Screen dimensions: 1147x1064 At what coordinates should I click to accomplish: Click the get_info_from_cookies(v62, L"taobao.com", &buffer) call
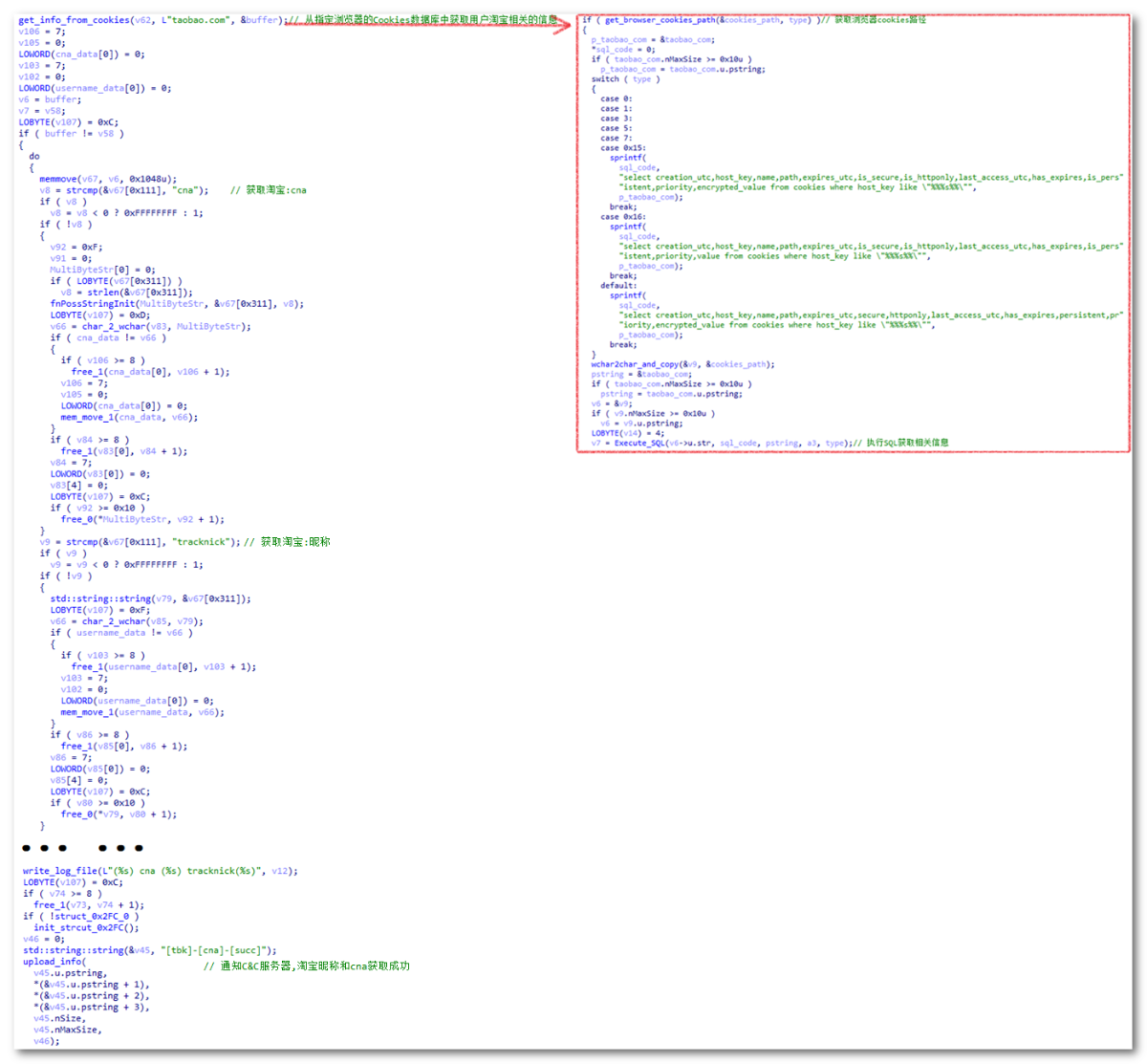152,20
